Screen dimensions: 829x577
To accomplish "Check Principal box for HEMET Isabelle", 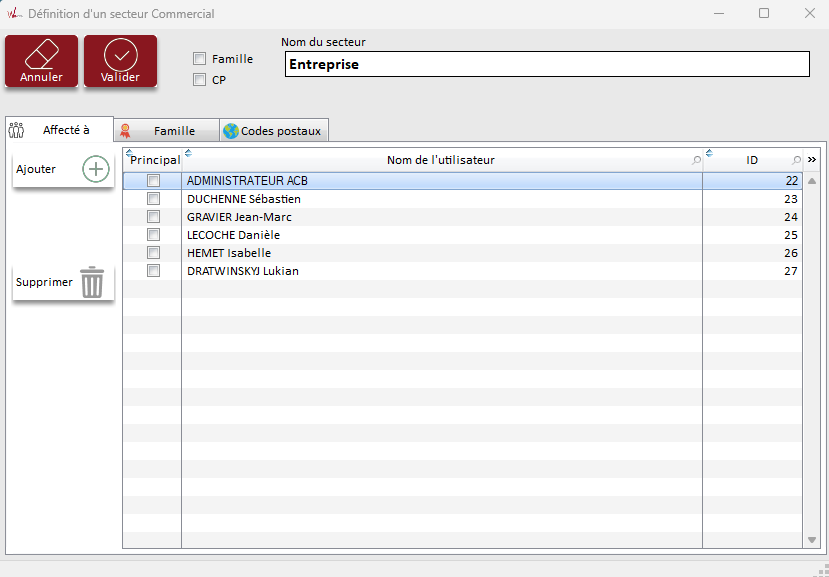I will pos(154,253).
